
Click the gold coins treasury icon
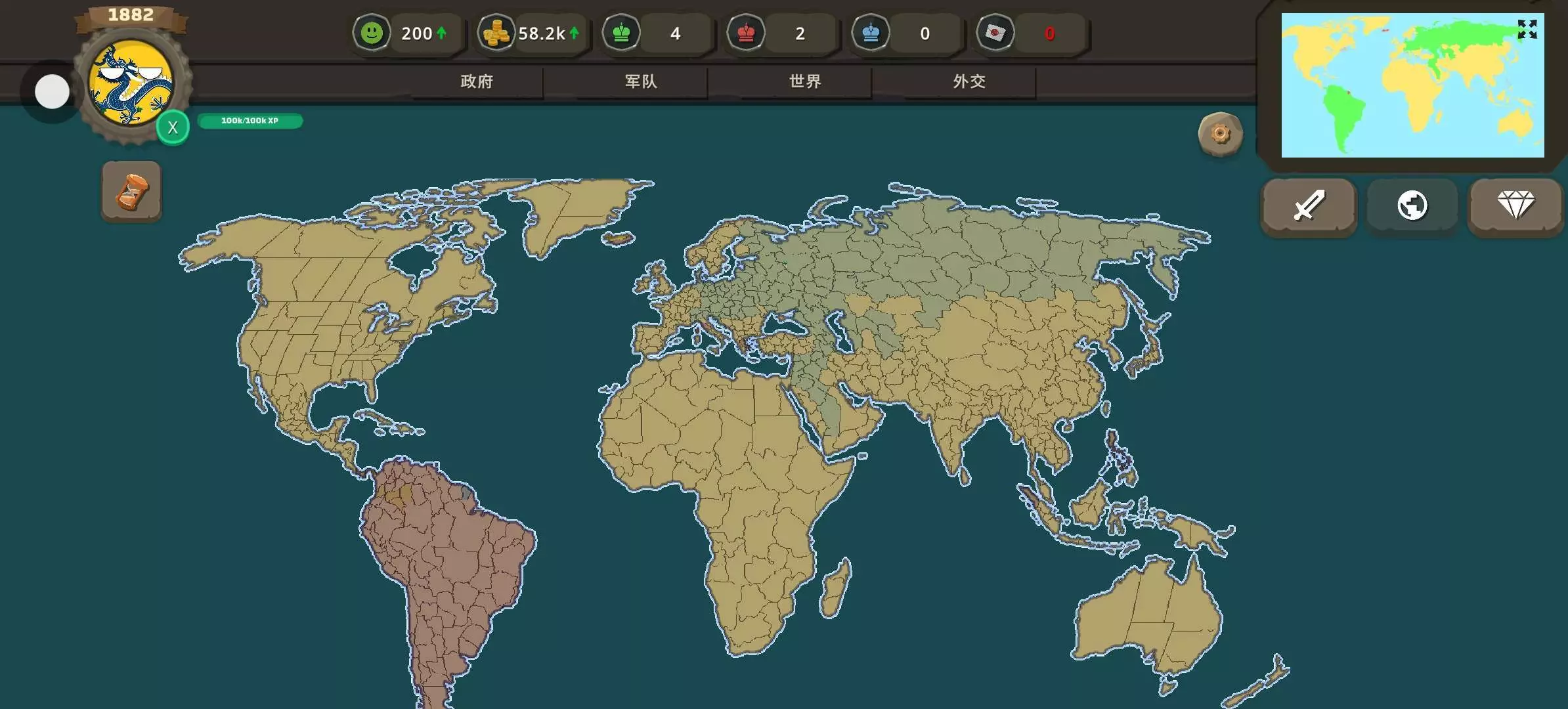click(496, 33)
